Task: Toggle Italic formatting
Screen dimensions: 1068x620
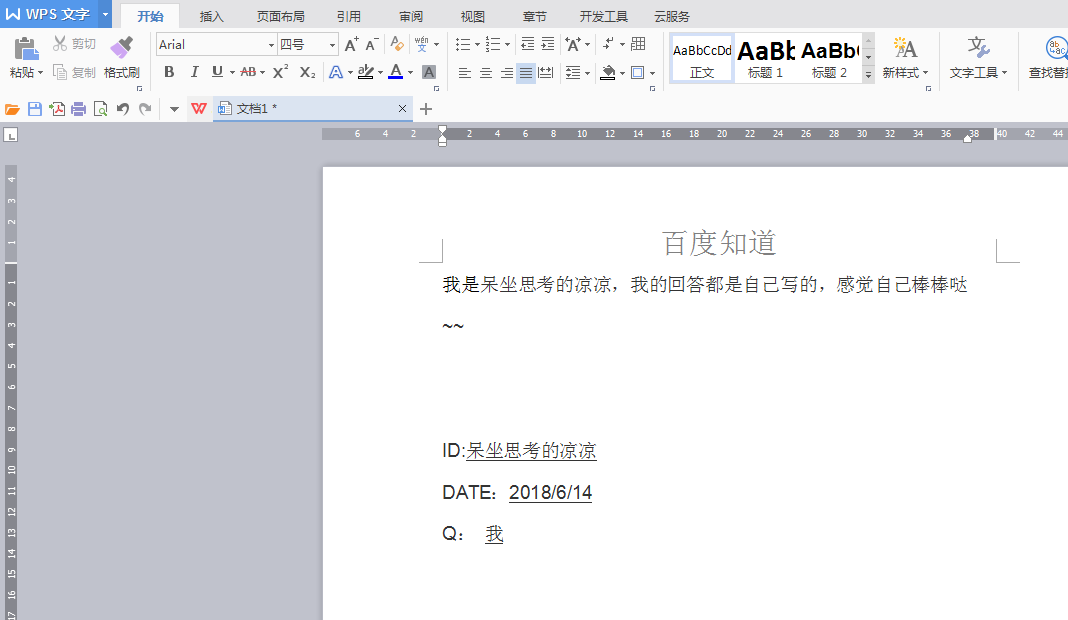Action: 194,72
